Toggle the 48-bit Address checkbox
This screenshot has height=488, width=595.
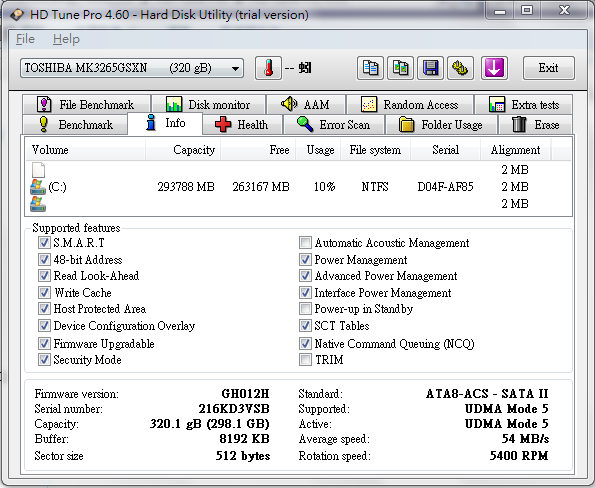(44, 260)
